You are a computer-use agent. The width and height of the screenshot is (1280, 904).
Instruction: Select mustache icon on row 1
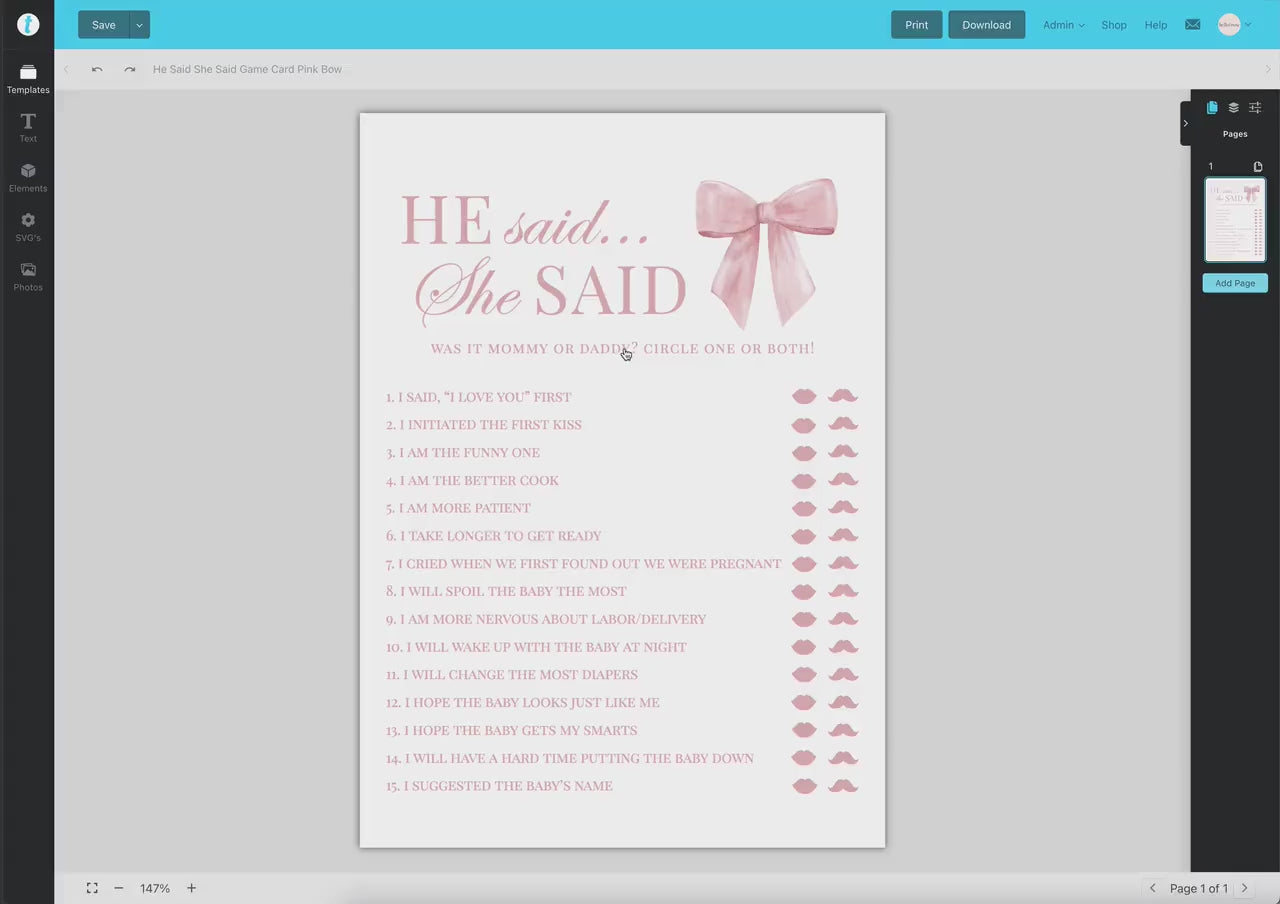pyautogui.click(x=843, y=396)
